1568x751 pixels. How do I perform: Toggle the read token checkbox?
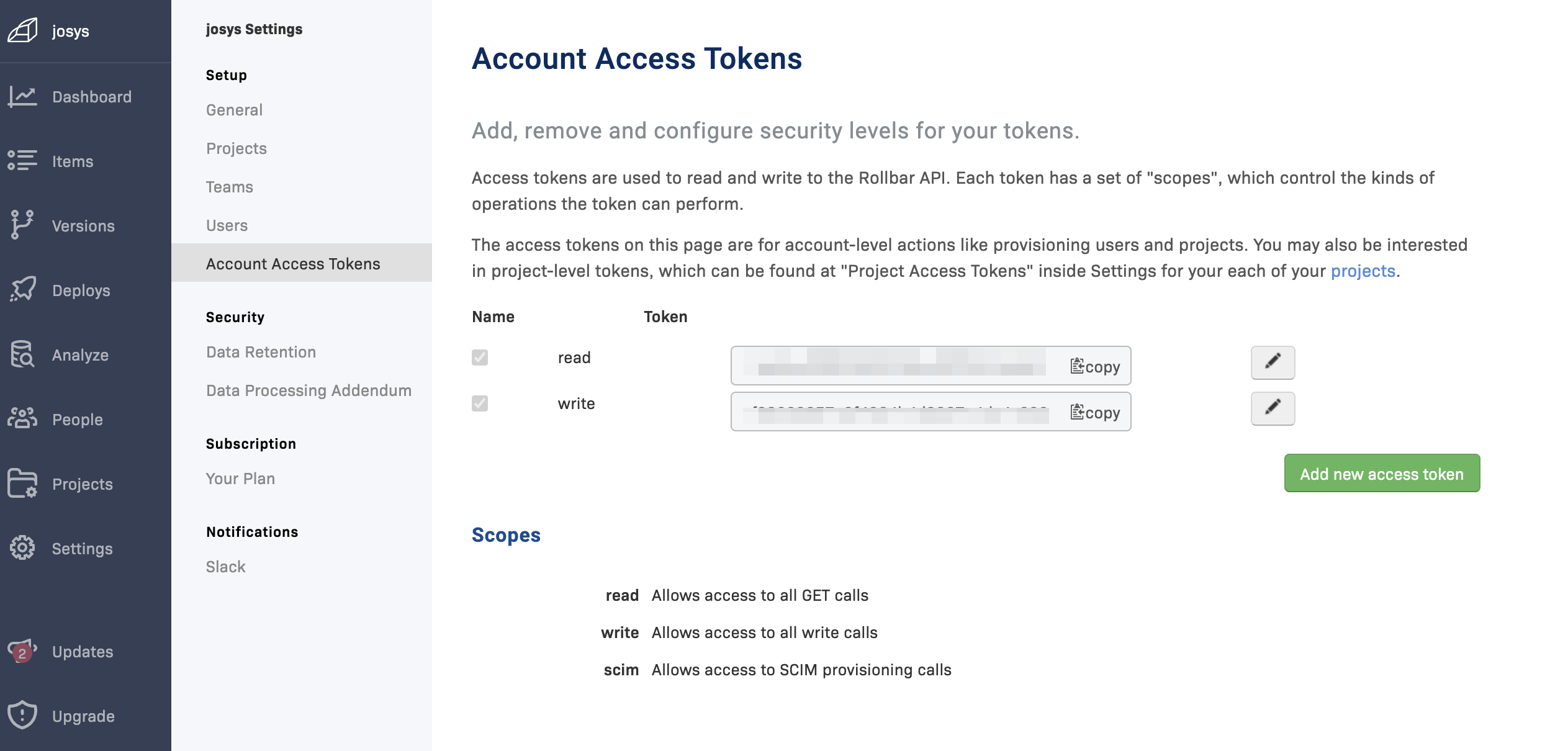tap(480, 358)
